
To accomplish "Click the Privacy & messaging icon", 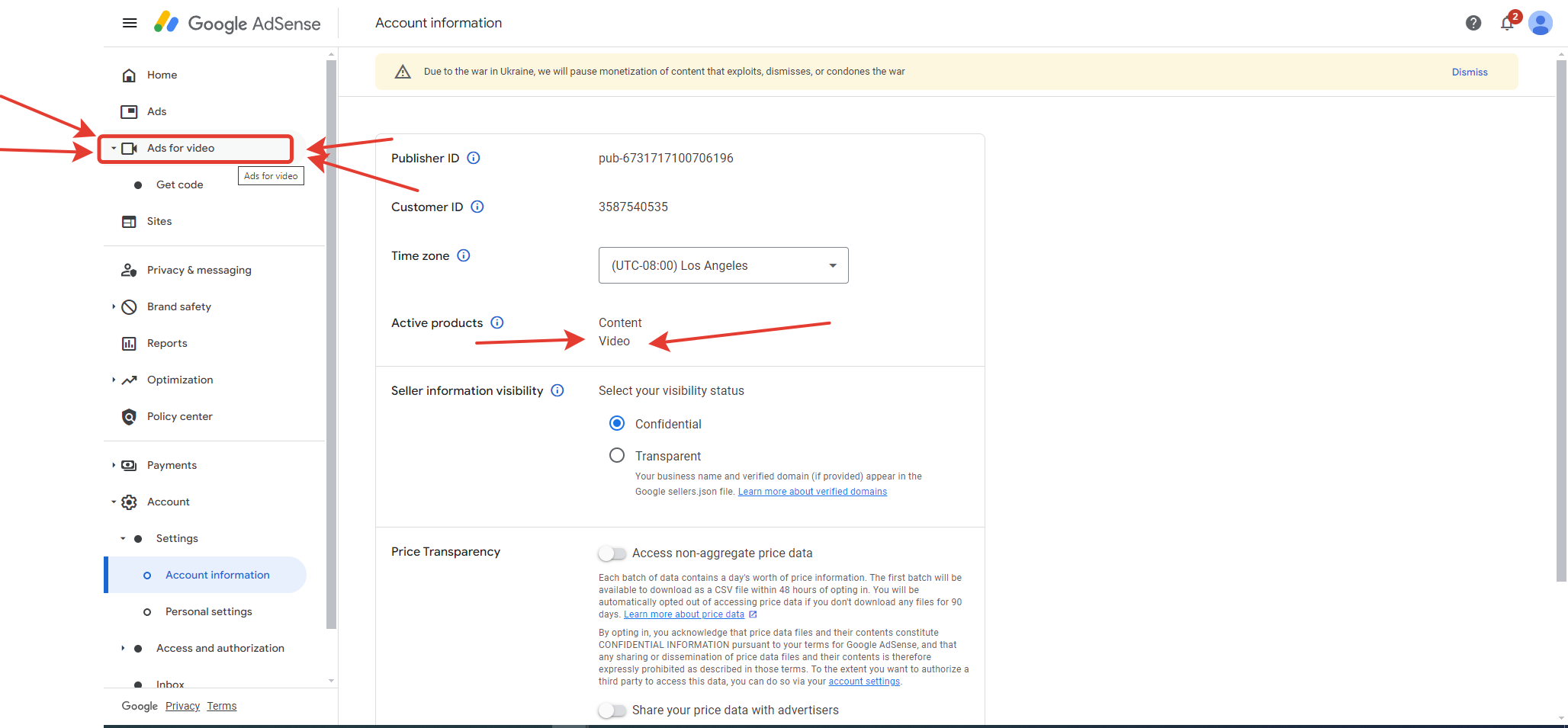I will (129, 270).
